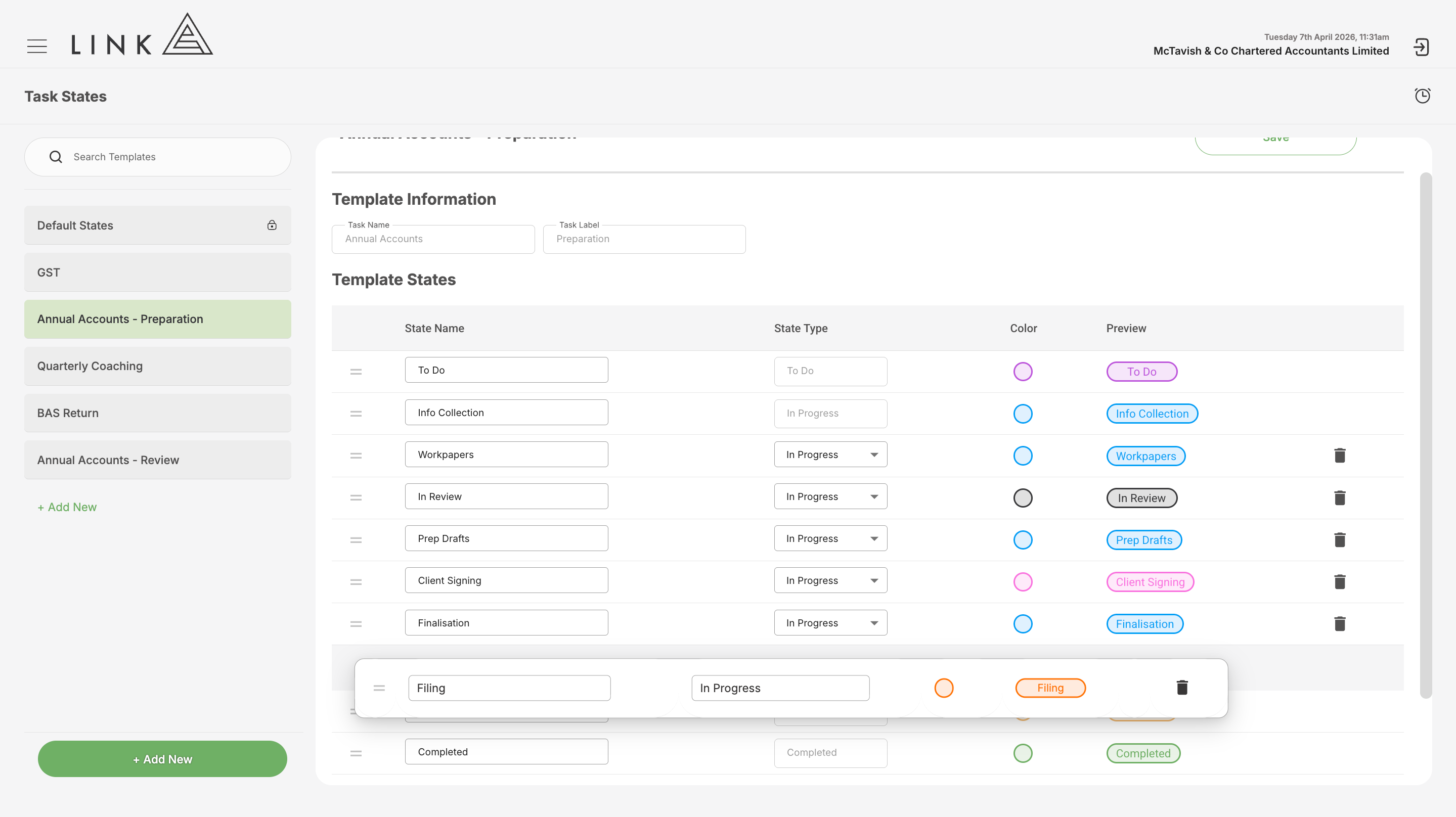Pick the Info Collection blue color swatch

[x=1023, y=414]
